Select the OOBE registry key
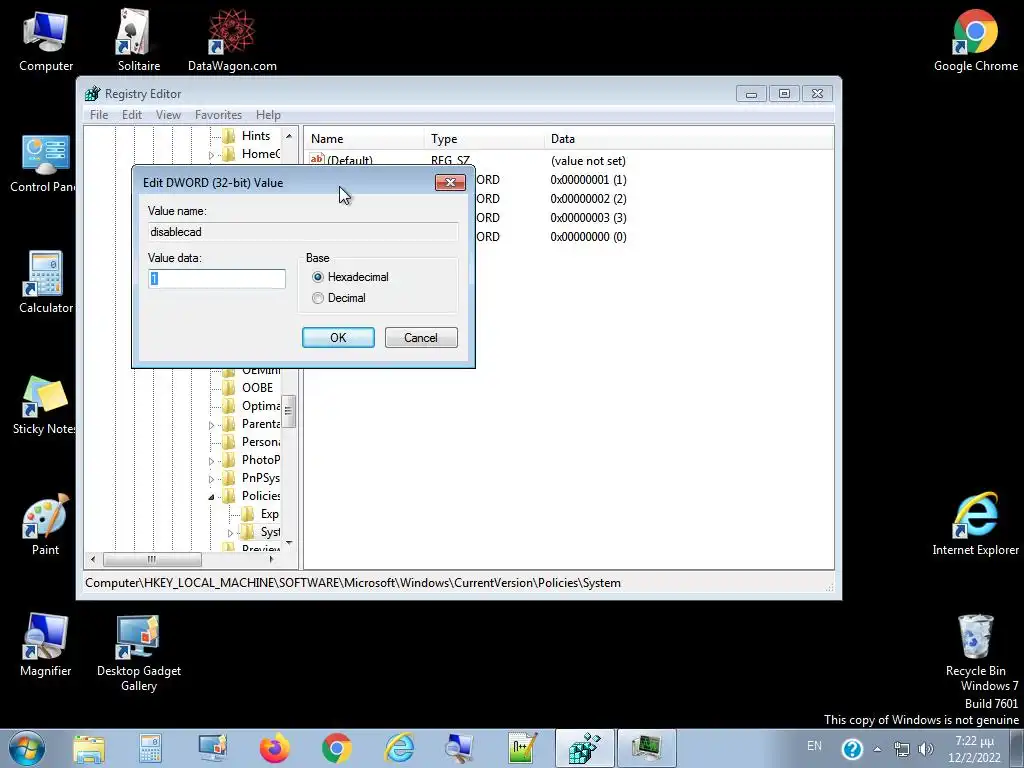The width and height of the screenshot is (1024, 768). coord(257,388)
